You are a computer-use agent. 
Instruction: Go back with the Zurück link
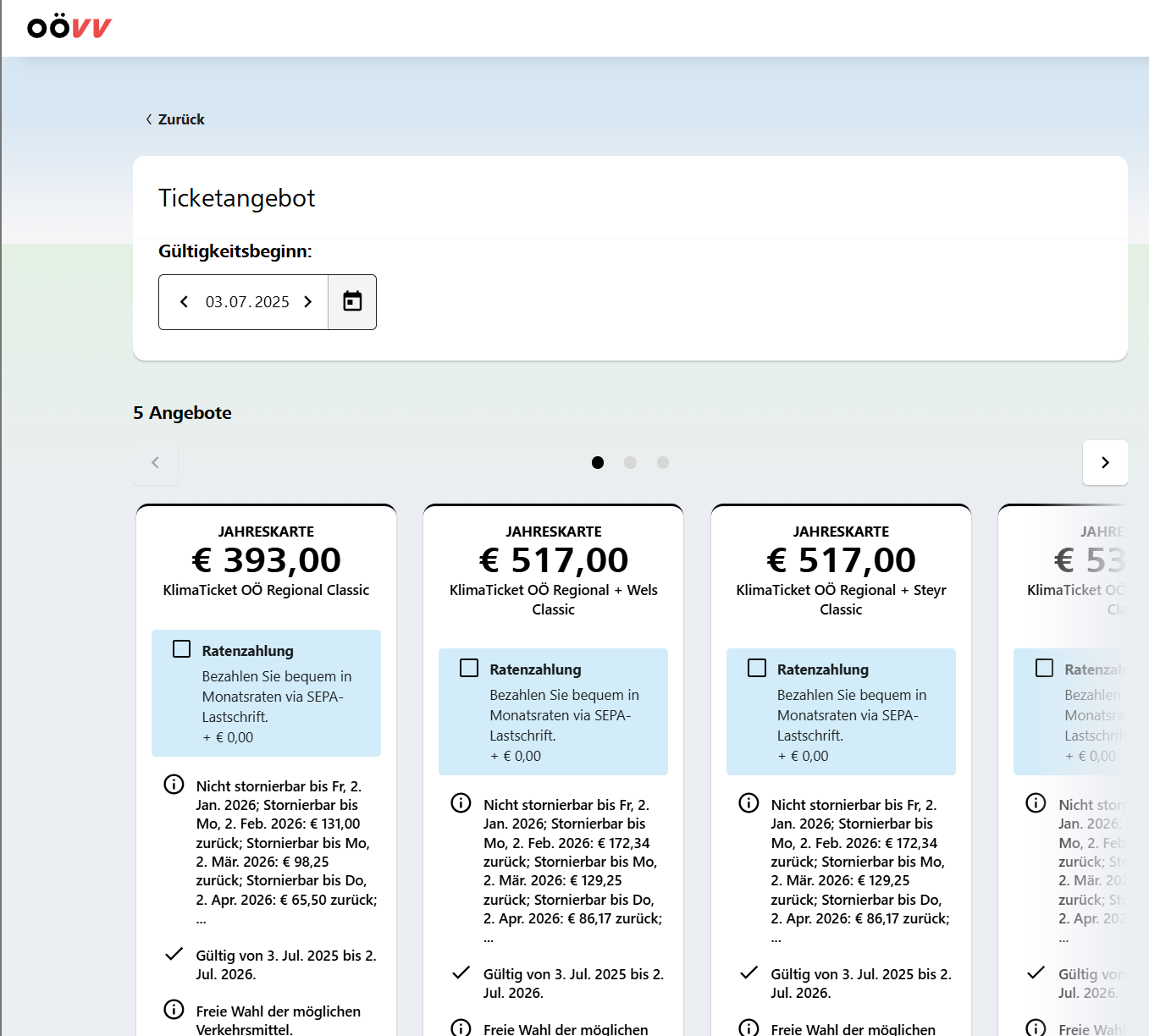[175, 119]
